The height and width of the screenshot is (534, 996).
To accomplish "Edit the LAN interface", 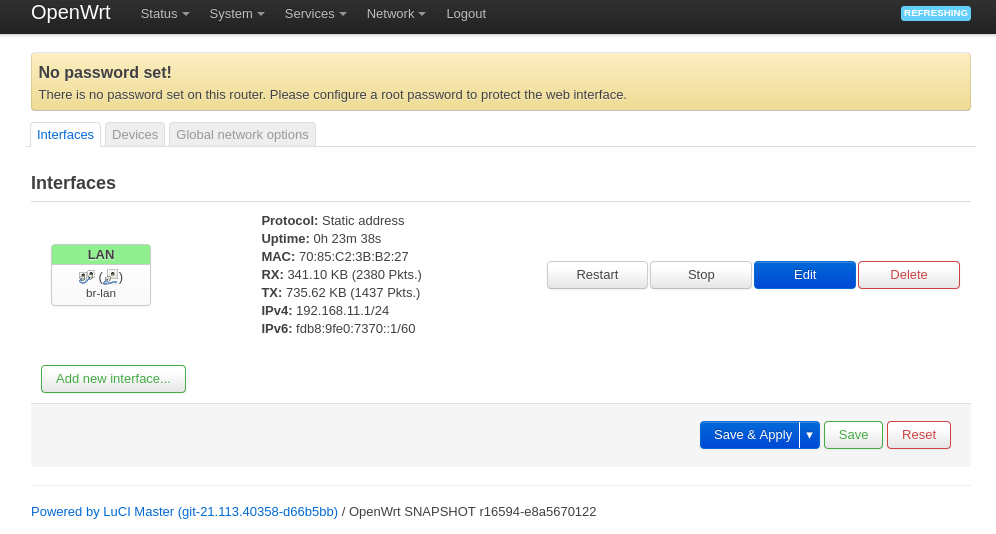I will [805, 275].
